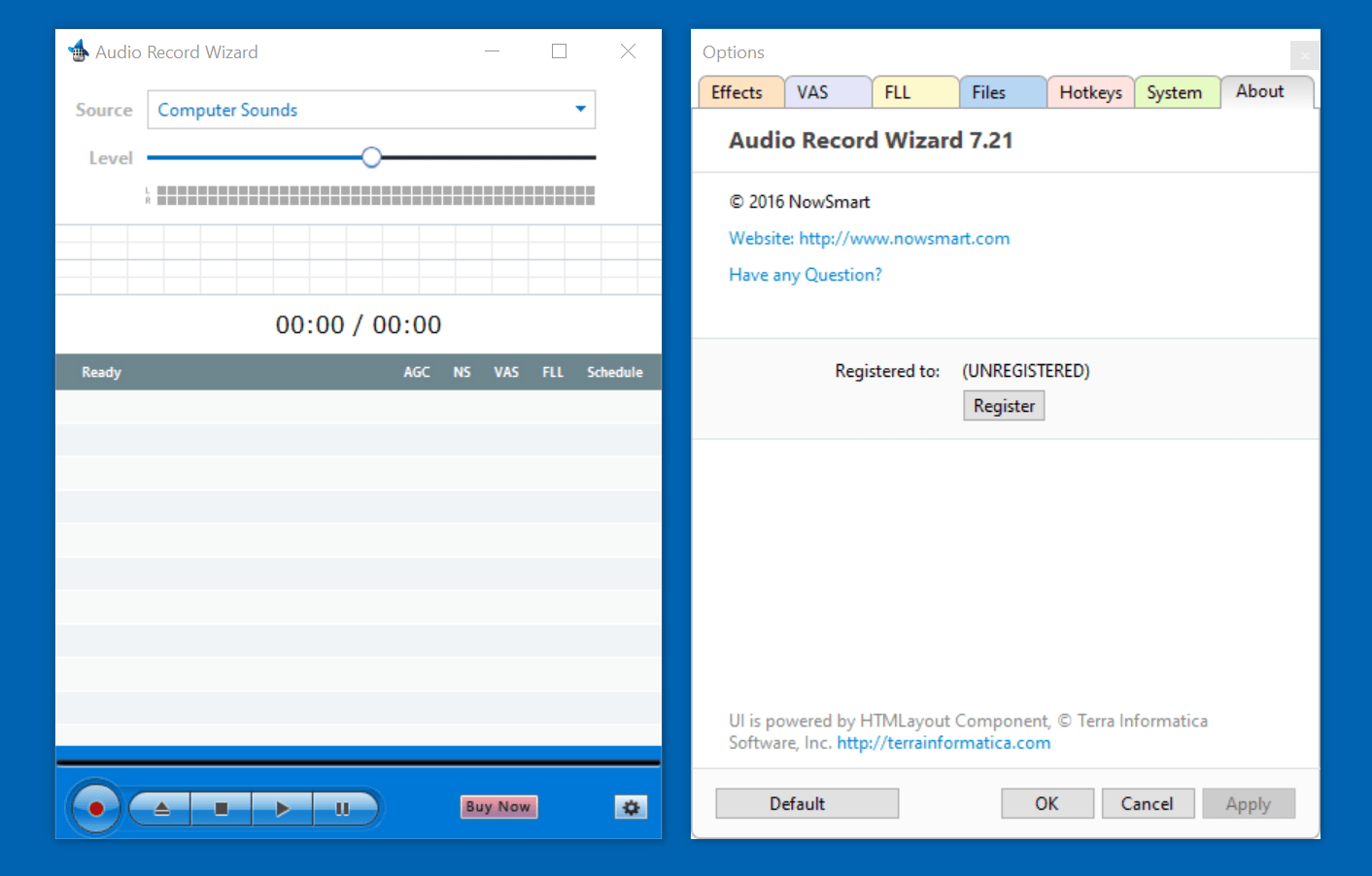Close the Options dialog
The width and height of the screenshot is (1372, 876).
point(1304,55)
